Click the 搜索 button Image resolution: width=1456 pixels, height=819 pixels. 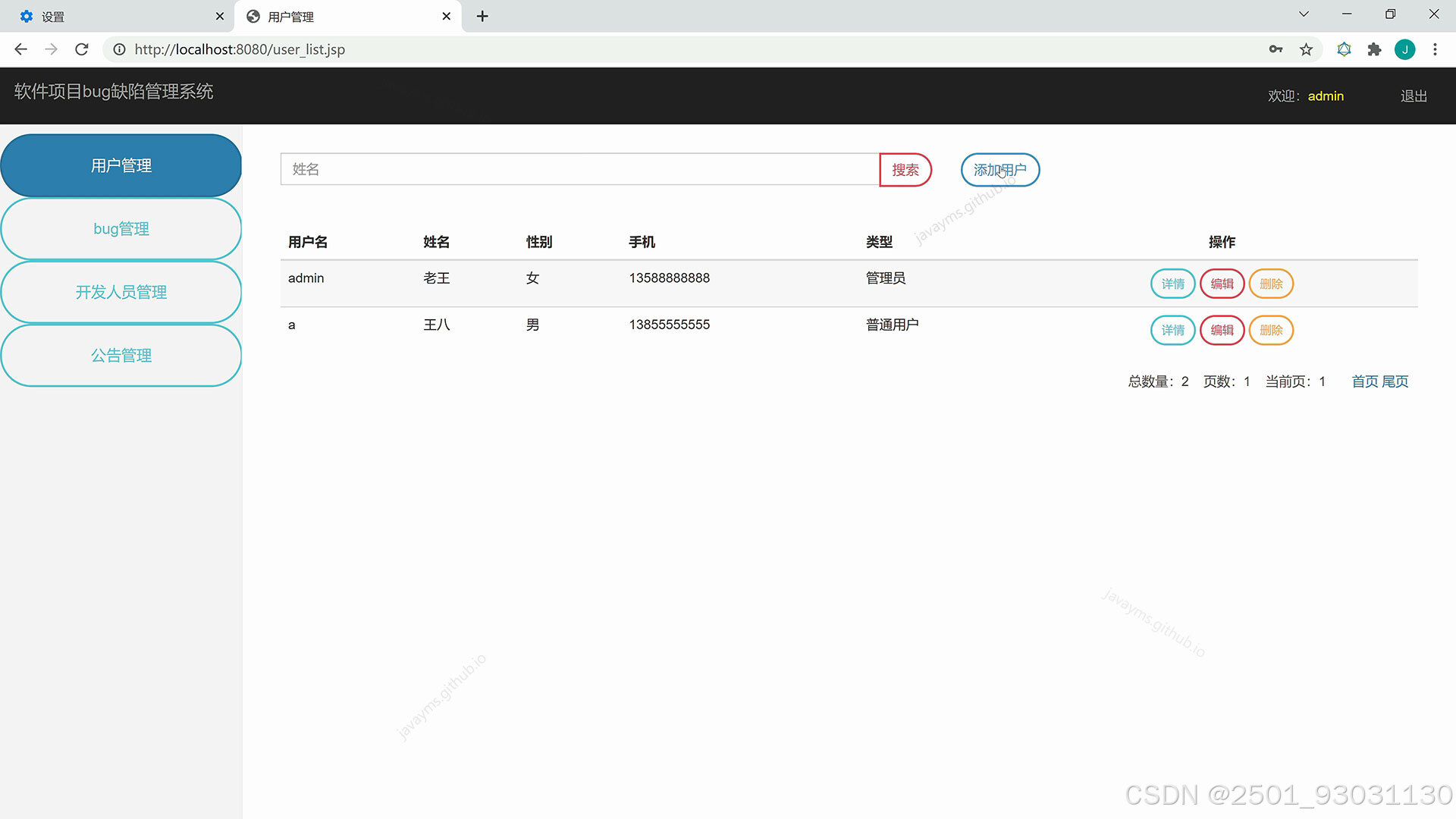coord(905,170)
